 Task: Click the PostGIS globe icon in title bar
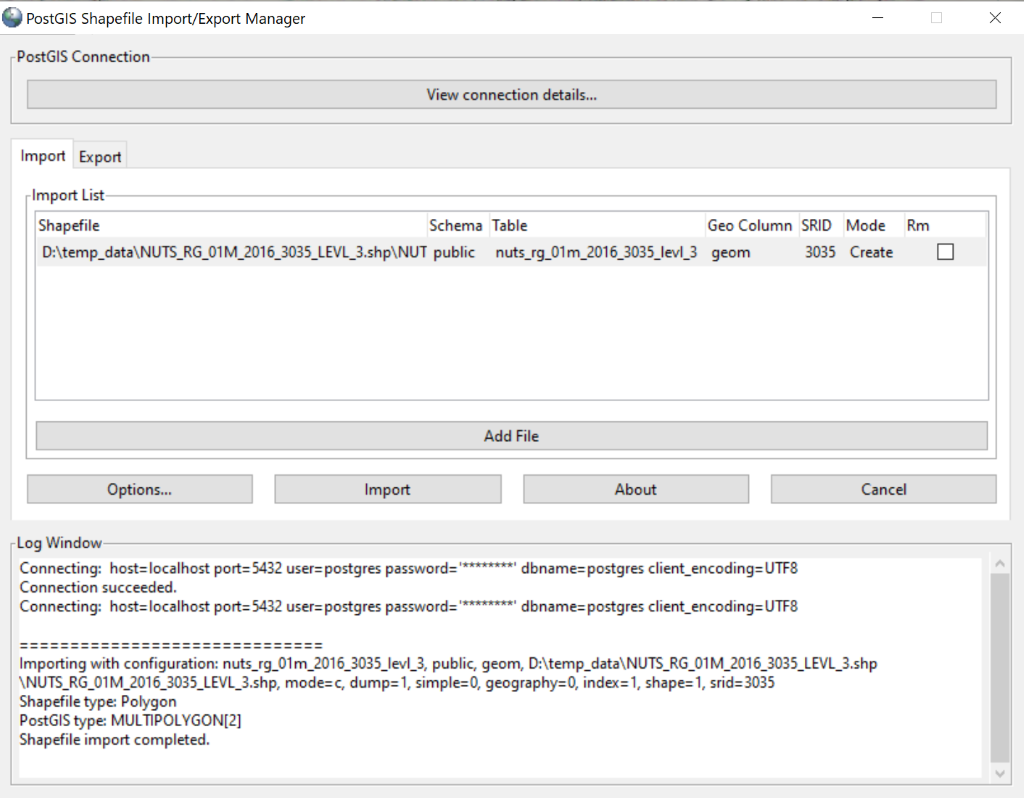[x=12, y=18]
